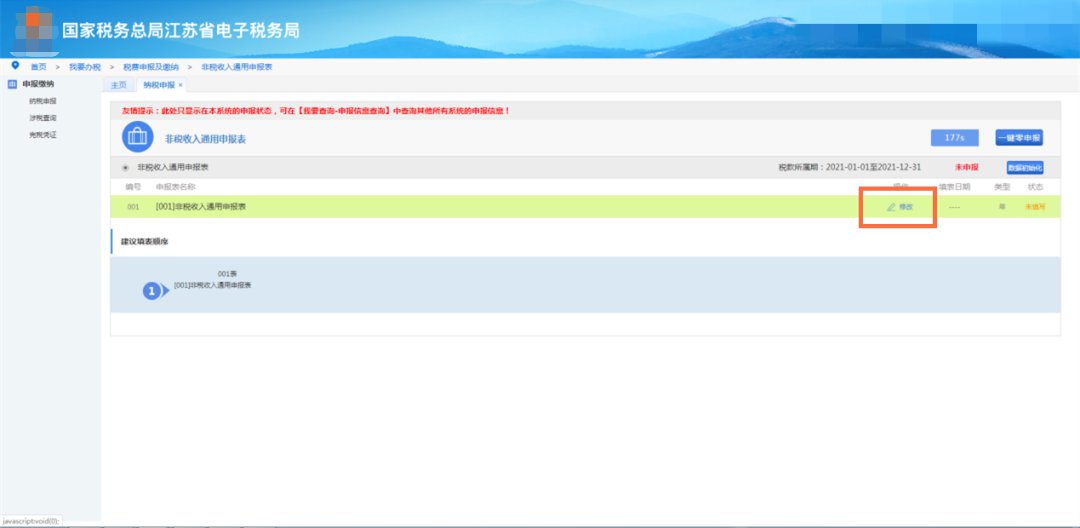Close the 纳税申报 tab
The height and width of the screenshot is (528, 1080).
point(180,85)
